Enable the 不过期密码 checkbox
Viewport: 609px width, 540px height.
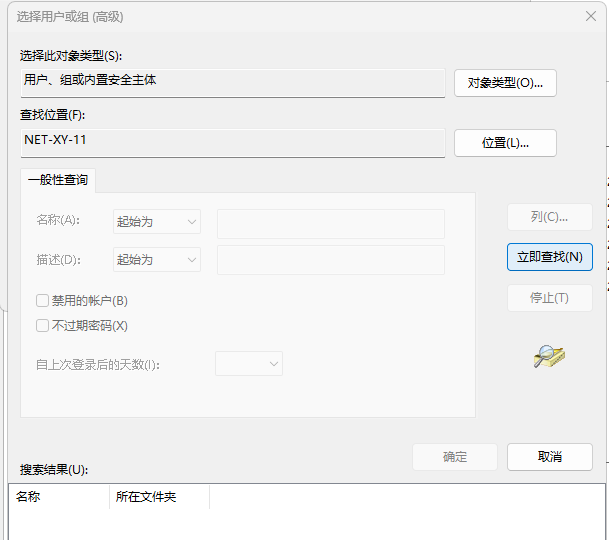click(x=43, y=325)
